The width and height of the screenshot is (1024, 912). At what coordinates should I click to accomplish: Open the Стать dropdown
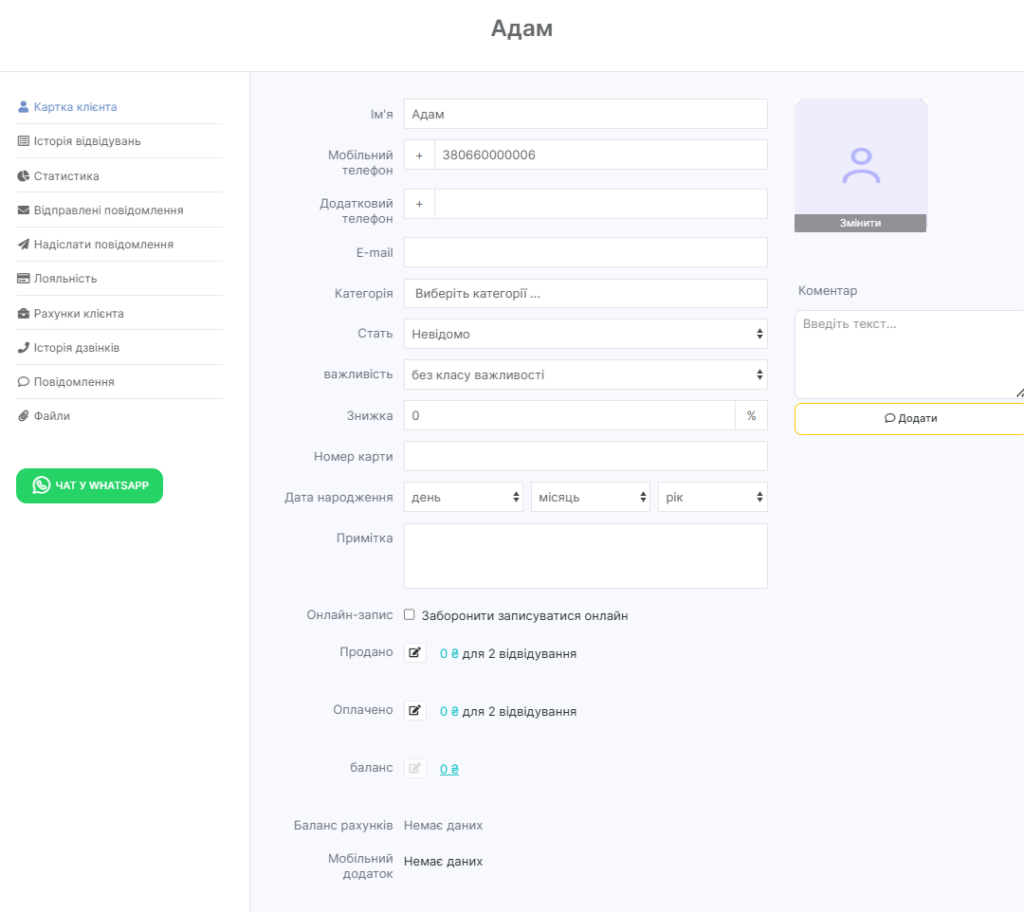click(x=585, y=334)
